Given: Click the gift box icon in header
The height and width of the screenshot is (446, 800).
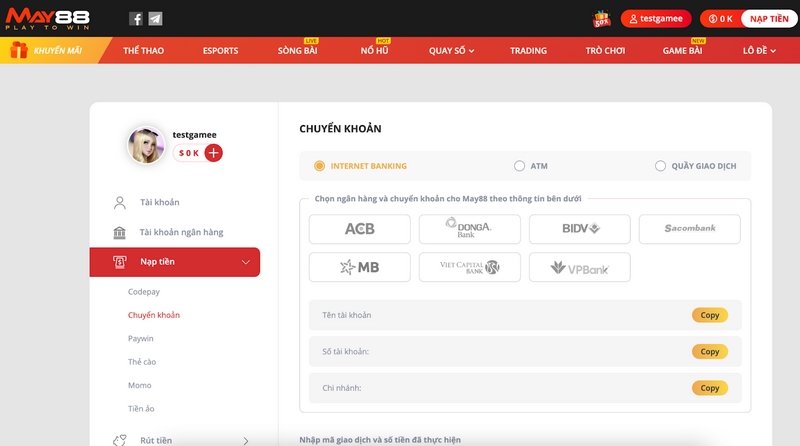Looking at the screenshot, I should pyautogui.click(x=602, y=18).
